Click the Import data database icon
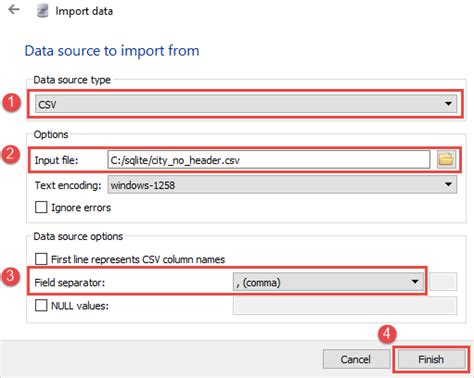Viewport: 474px width, 378px height. [x=43, y=11]
